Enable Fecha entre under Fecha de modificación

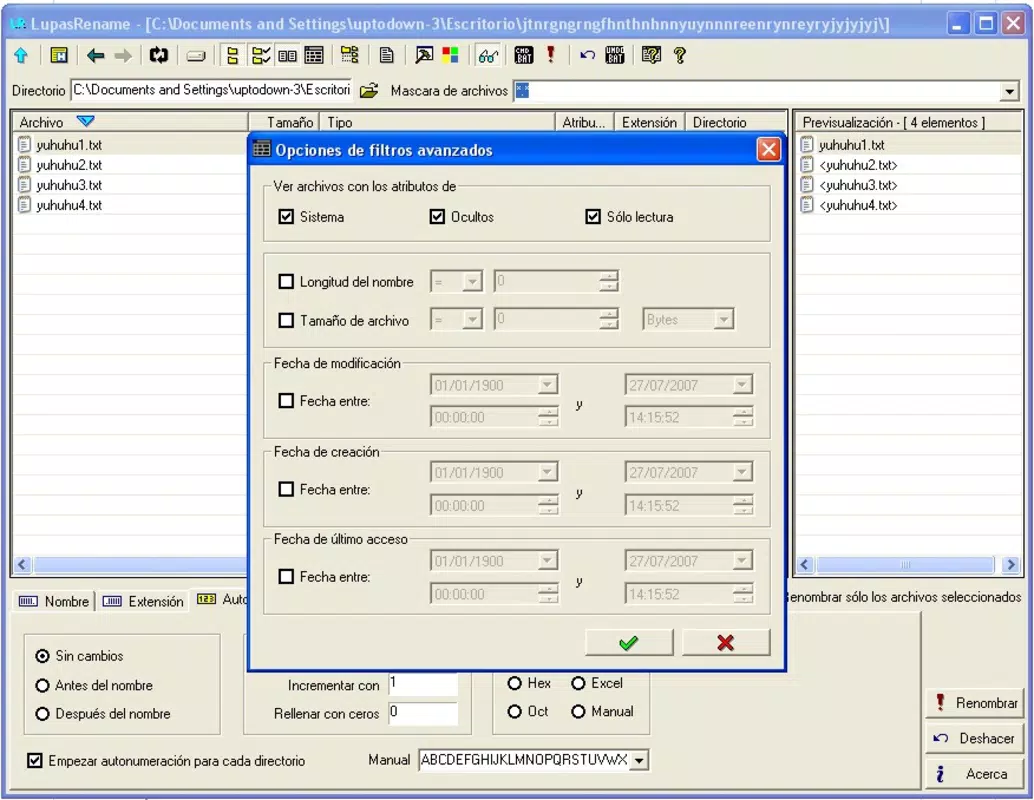286,401
